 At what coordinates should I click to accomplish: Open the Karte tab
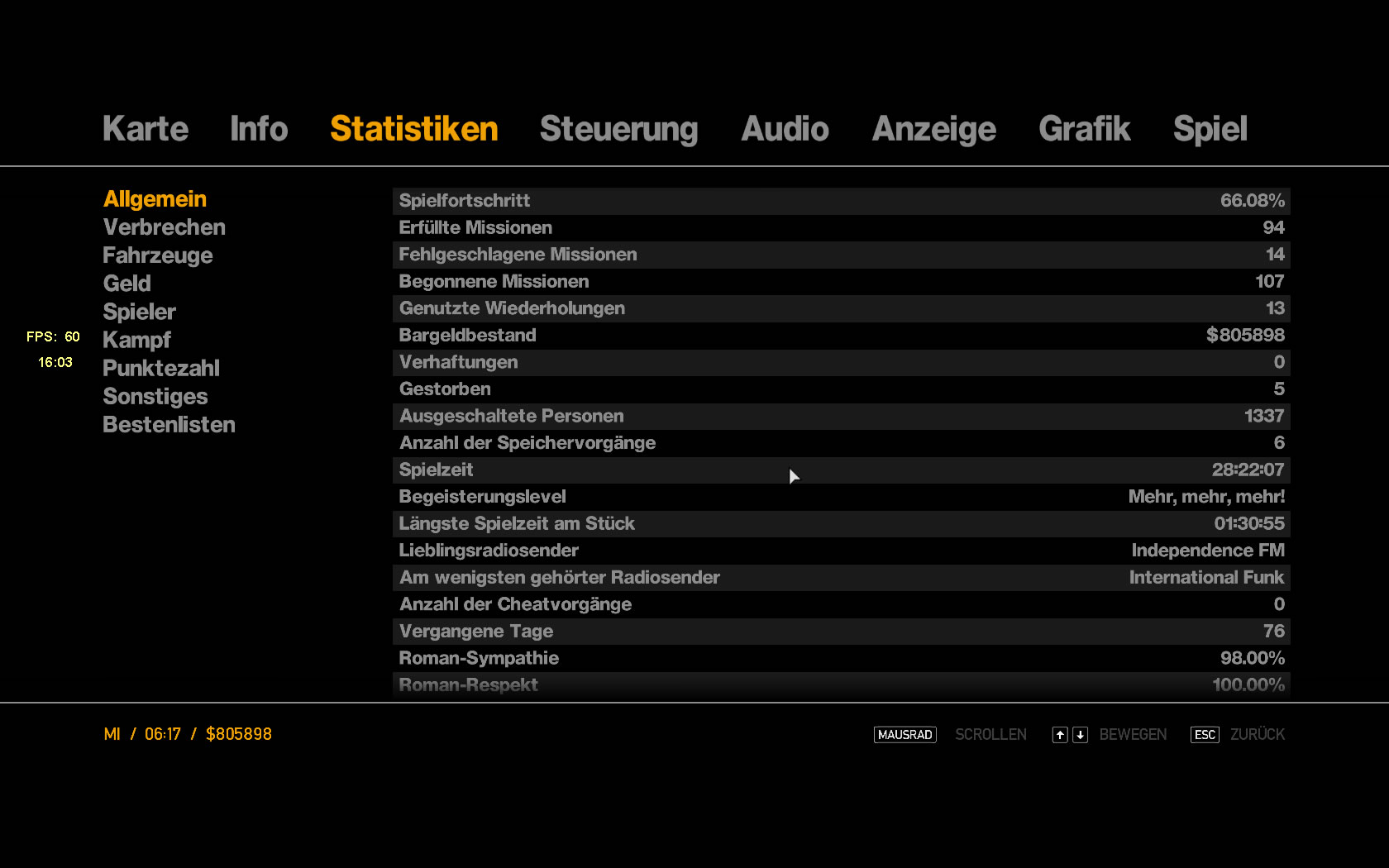pos(146,129)
